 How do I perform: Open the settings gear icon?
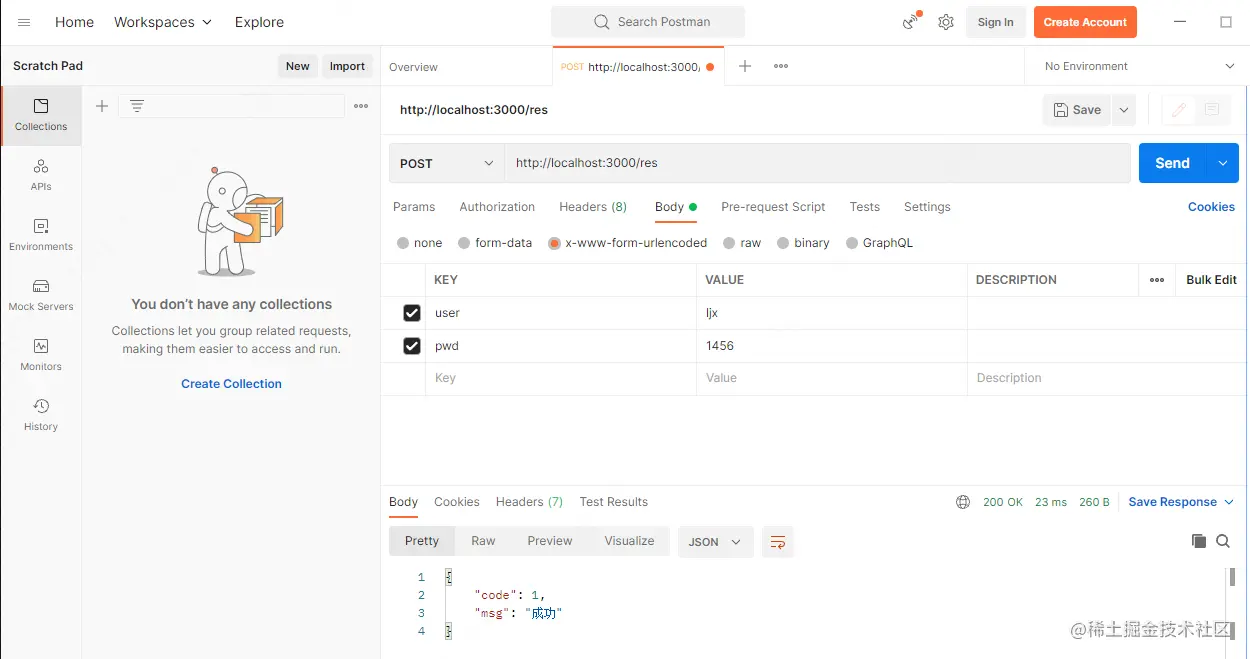946,22
